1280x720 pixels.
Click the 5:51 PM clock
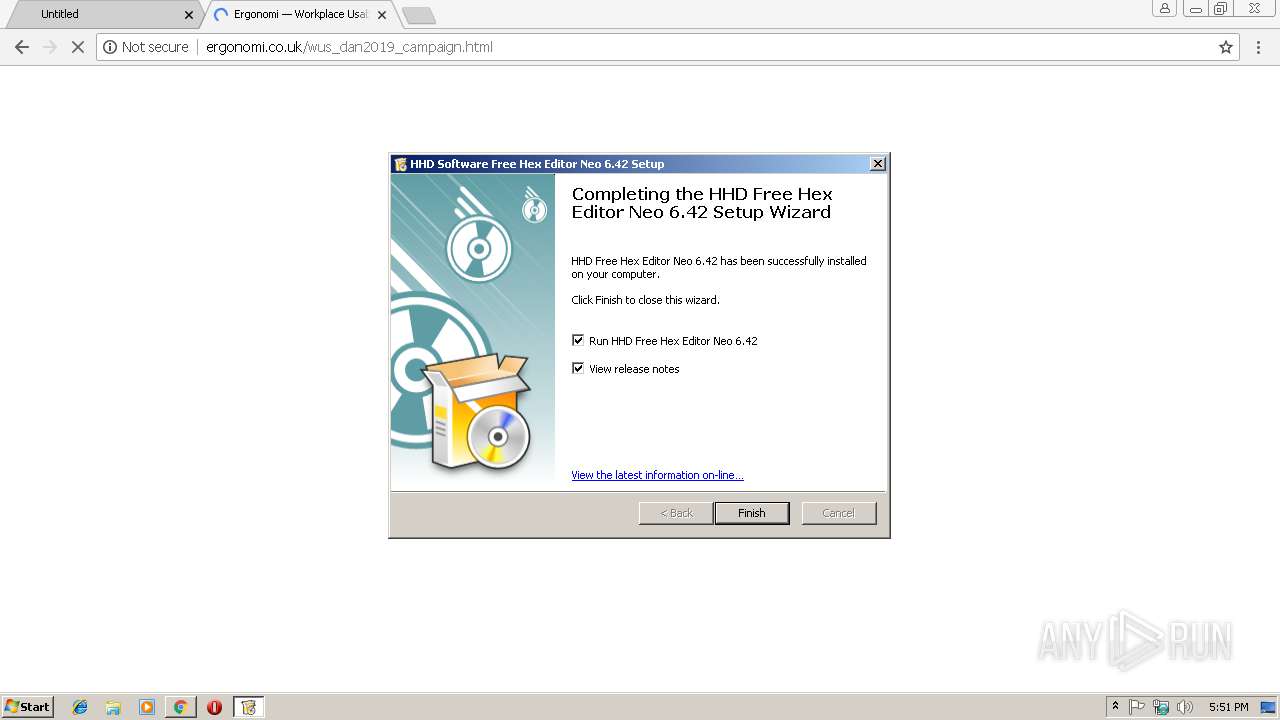point(1228,707)
